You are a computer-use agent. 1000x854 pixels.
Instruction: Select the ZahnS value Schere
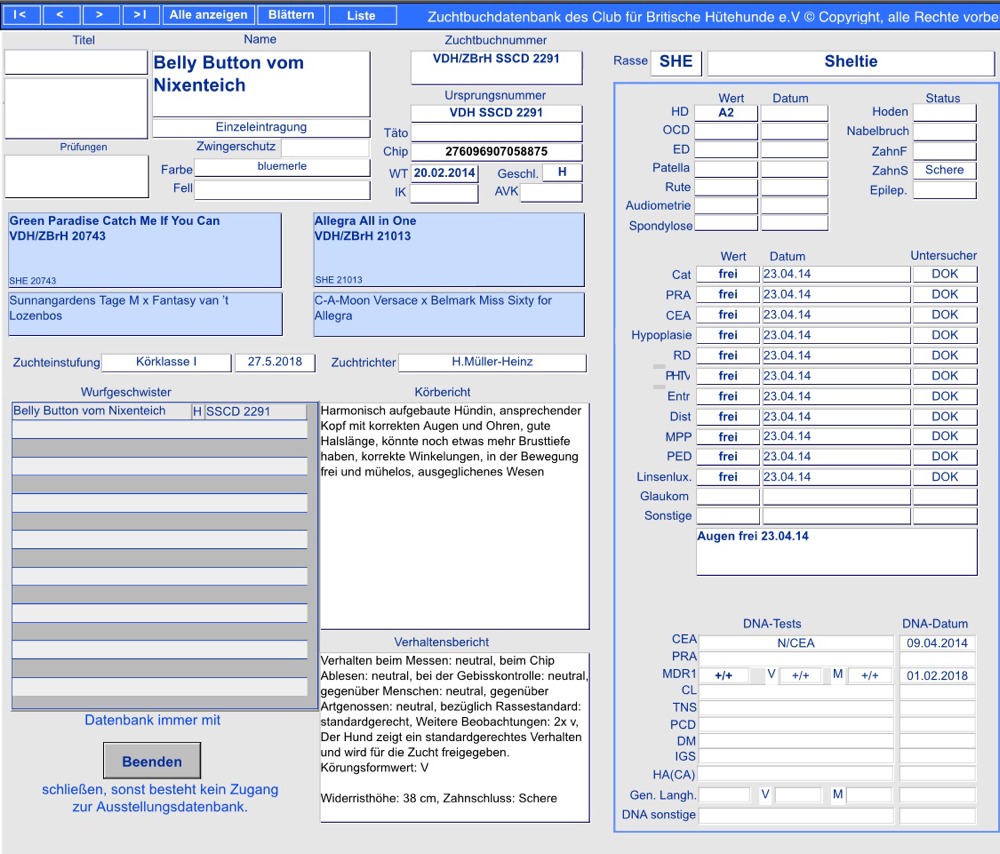point(945,170)
